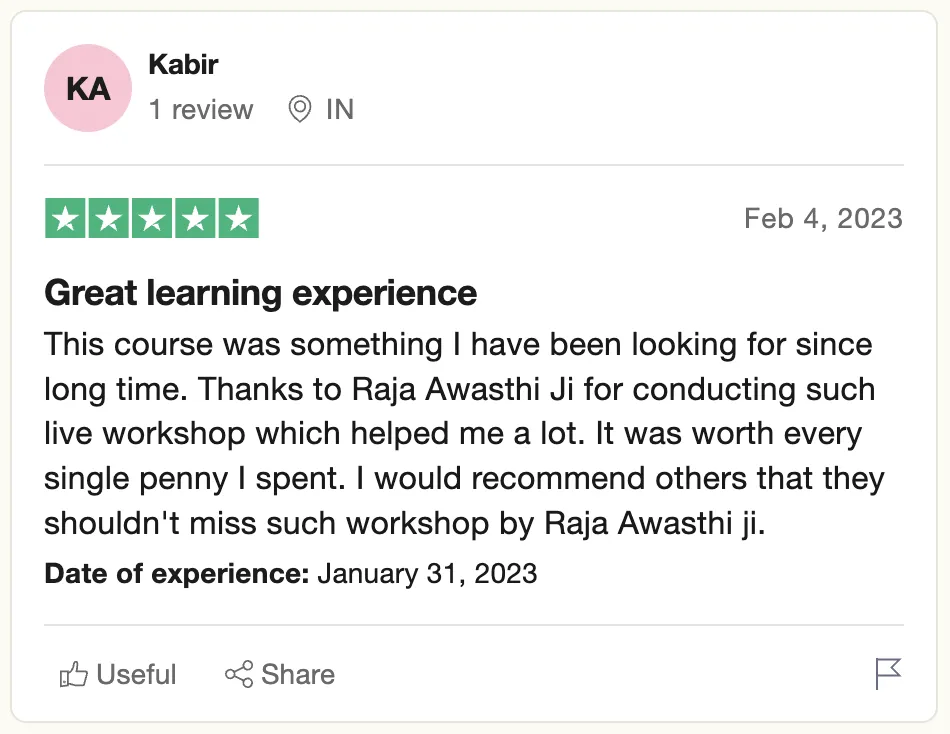
Task: Open the pink KA avatar
Action: click(x=88, y=88)
